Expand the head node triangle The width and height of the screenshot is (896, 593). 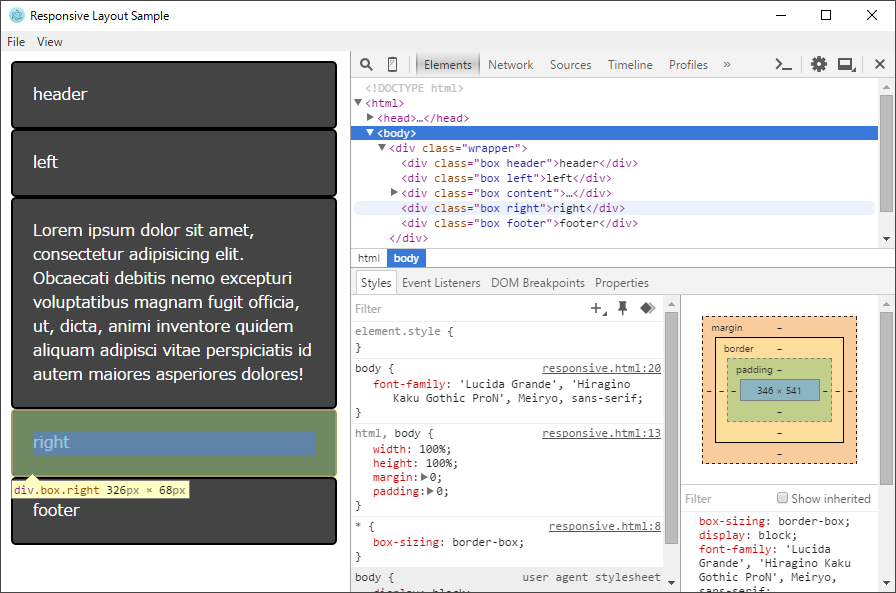click(370, 117)
